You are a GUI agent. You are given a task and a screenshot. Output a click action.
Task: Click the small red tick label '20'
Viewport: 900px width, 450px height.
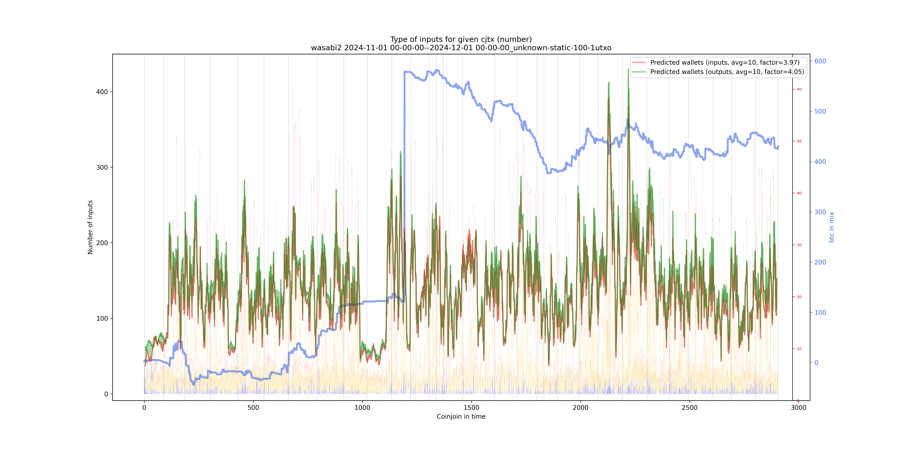coord(798,297)
